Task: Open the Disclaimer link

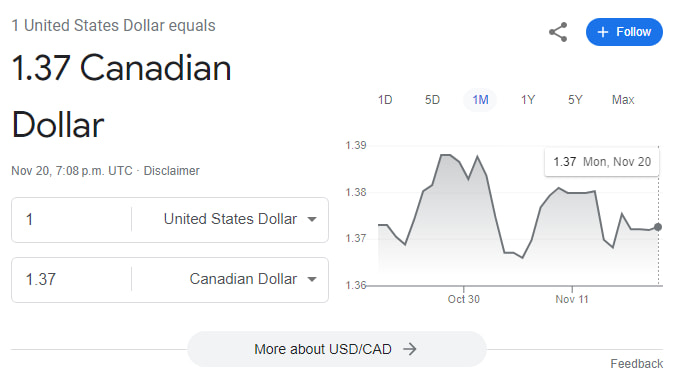Action: tap(171, 171)
